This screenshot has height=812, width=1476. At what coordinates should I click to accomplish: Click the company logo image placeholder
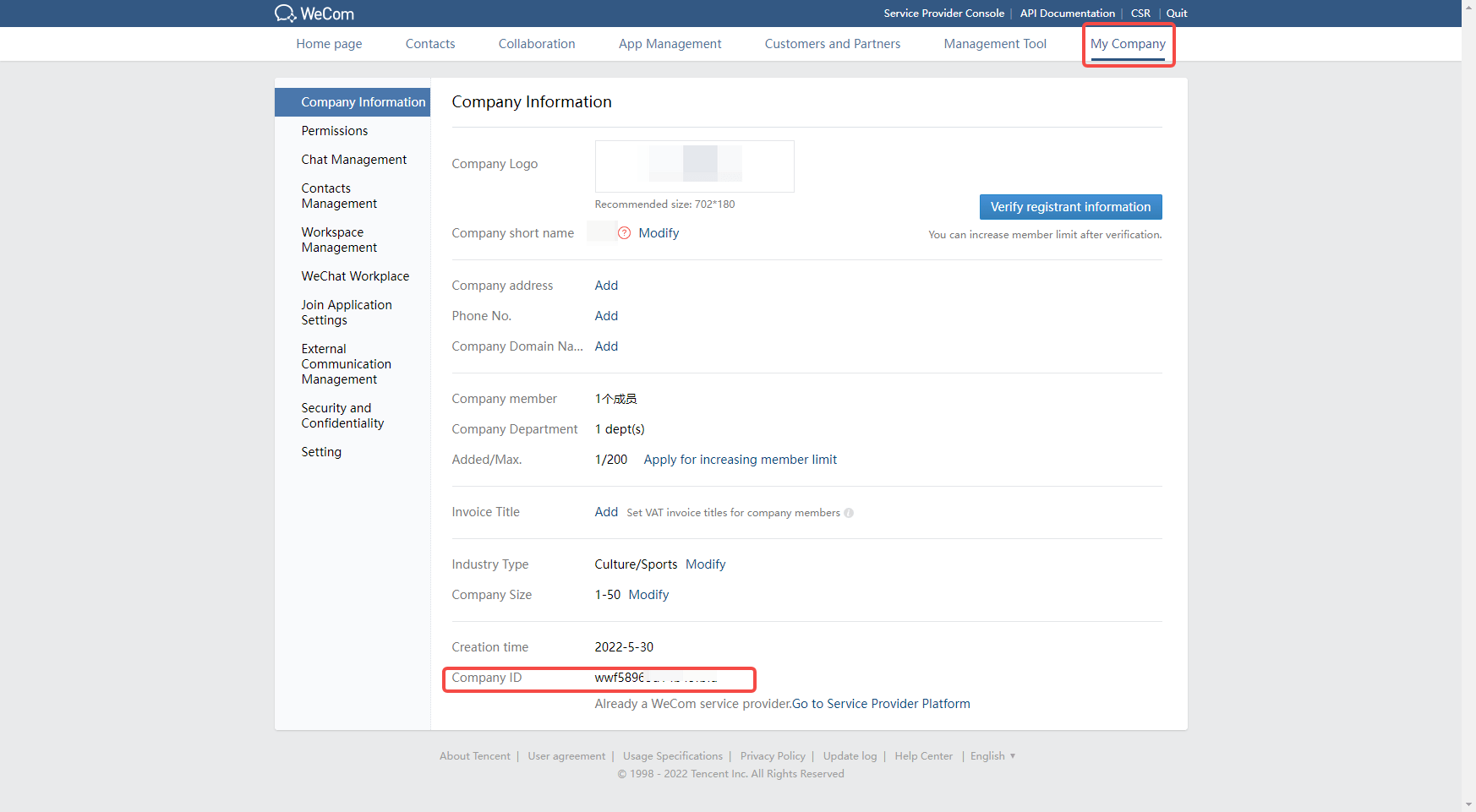(x=694, y=166)
